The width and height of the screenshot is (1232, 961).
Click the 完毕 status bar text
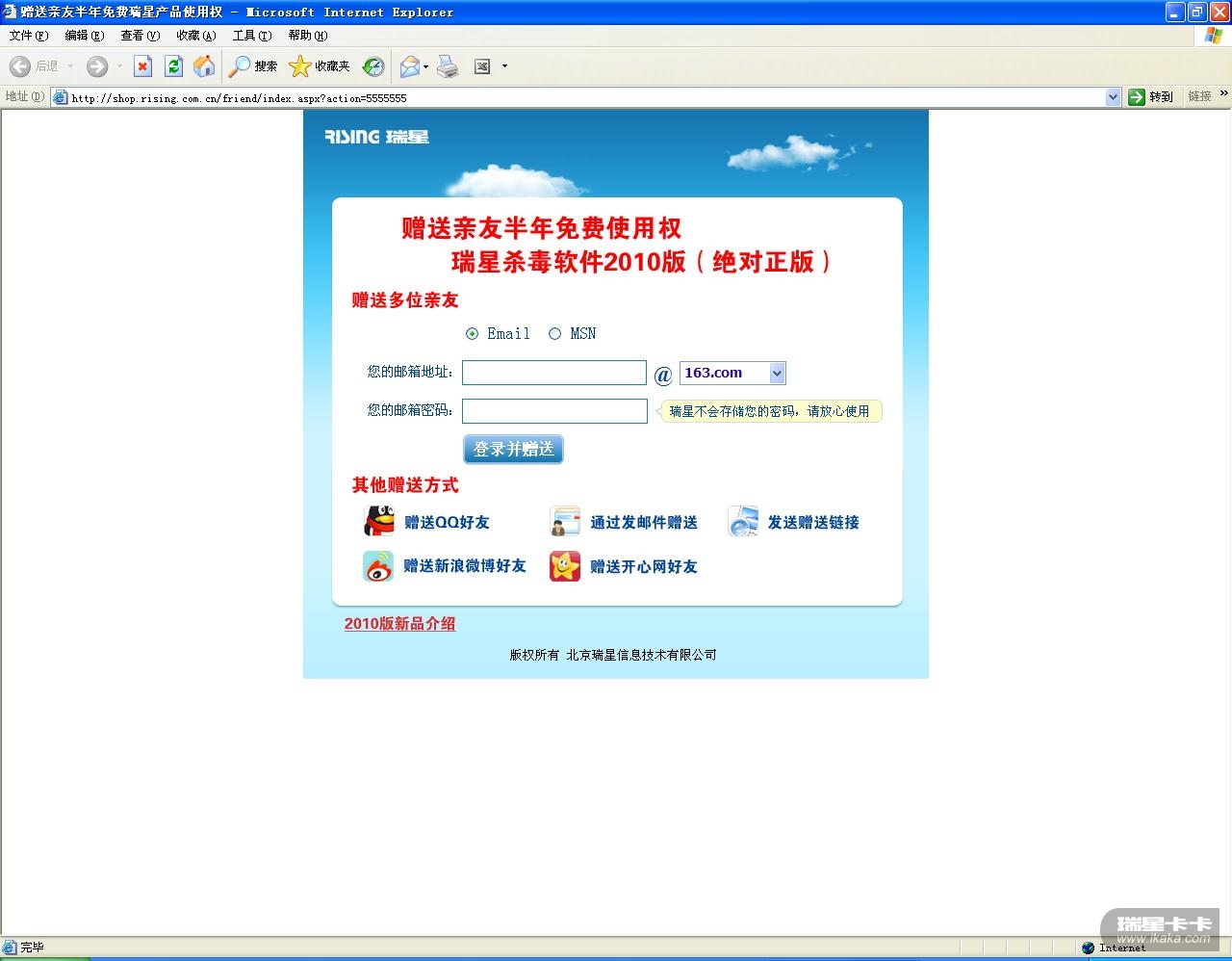(x=32, y=948)
